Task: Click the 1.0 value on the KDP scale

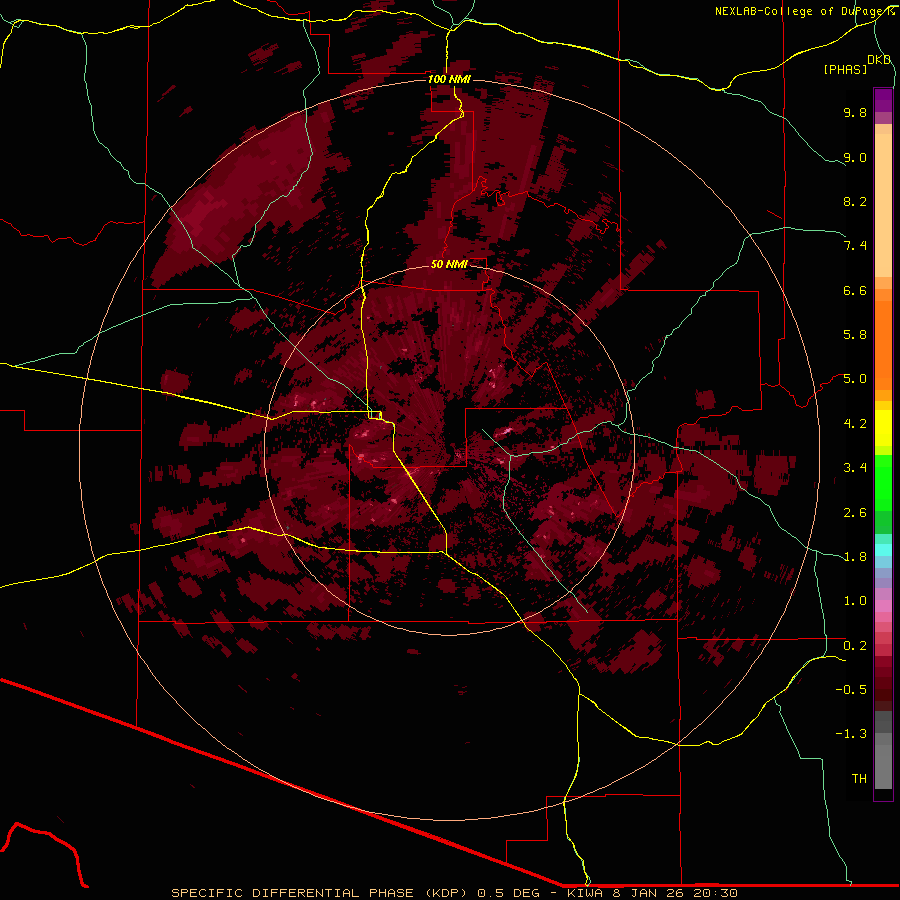Action: click(x=855, y=600)
